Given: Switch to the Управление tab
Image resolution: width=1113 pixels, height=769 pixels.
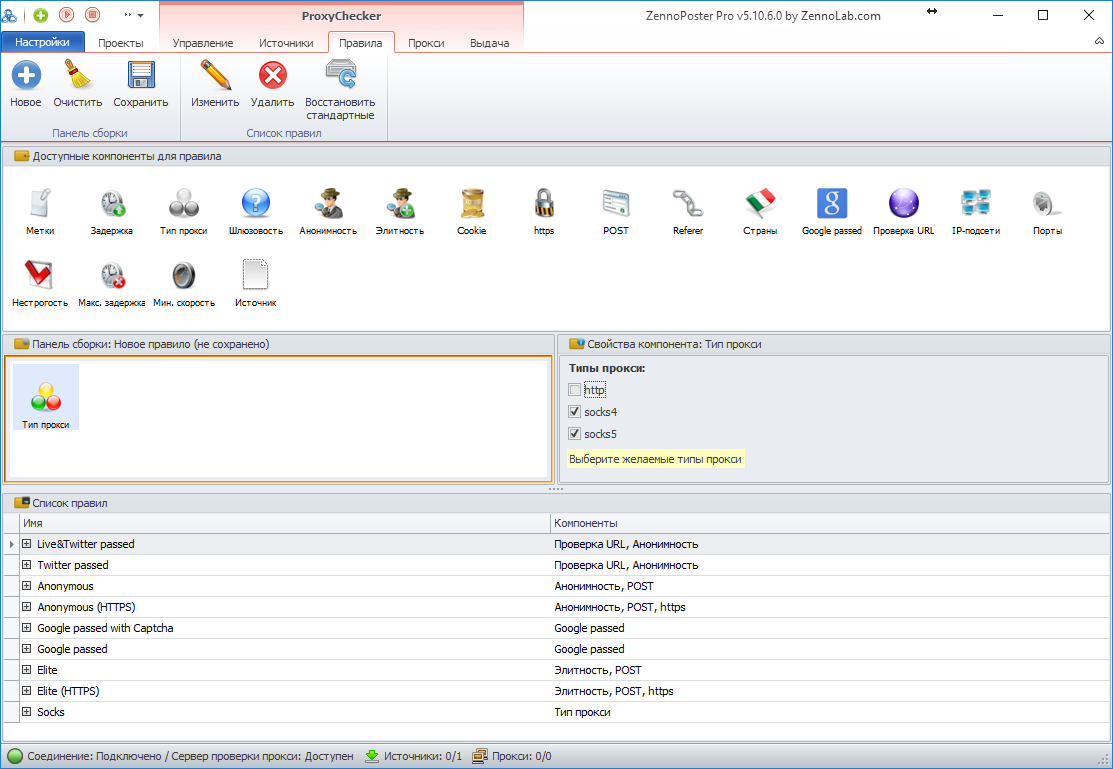Looking at the screenshot, I should 203,43.
